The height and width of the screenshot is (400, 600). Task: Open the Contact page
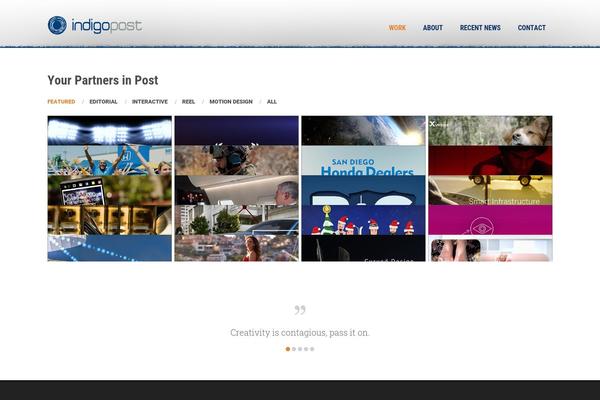[532, 28]
